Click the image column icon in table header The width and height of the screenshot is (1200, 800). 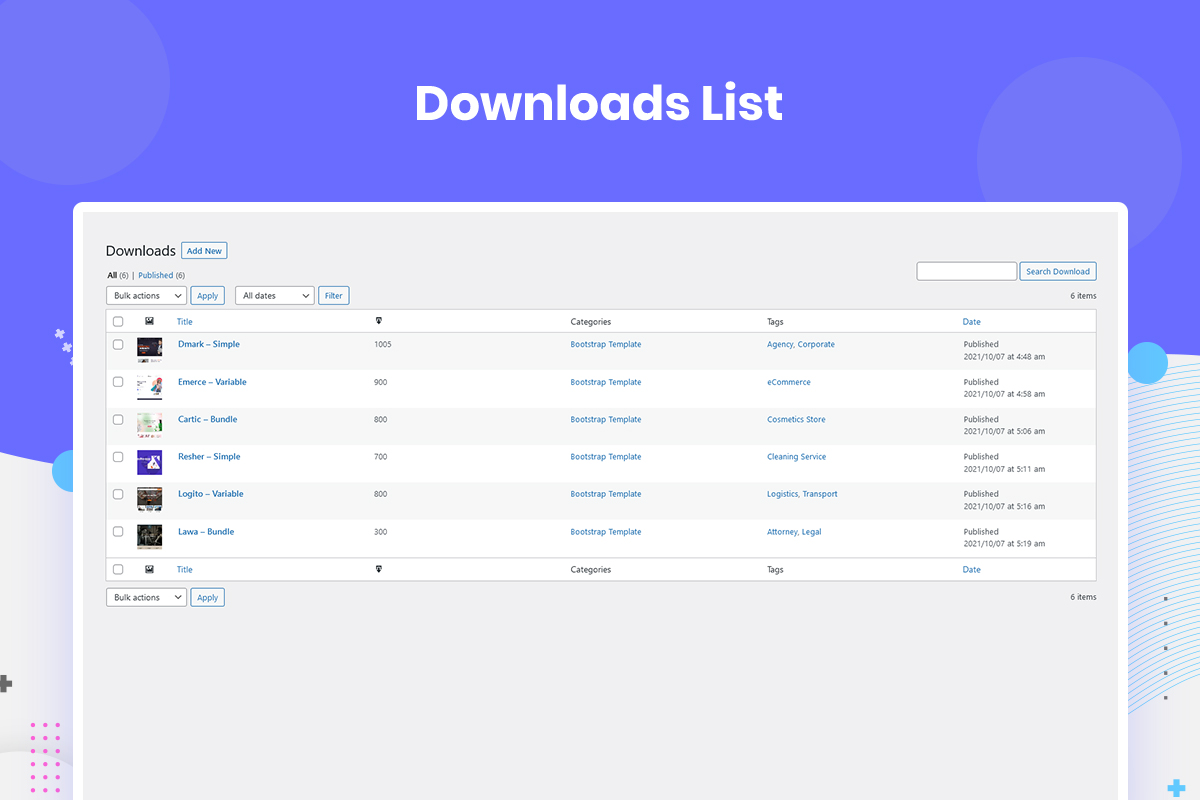point(149,321)
